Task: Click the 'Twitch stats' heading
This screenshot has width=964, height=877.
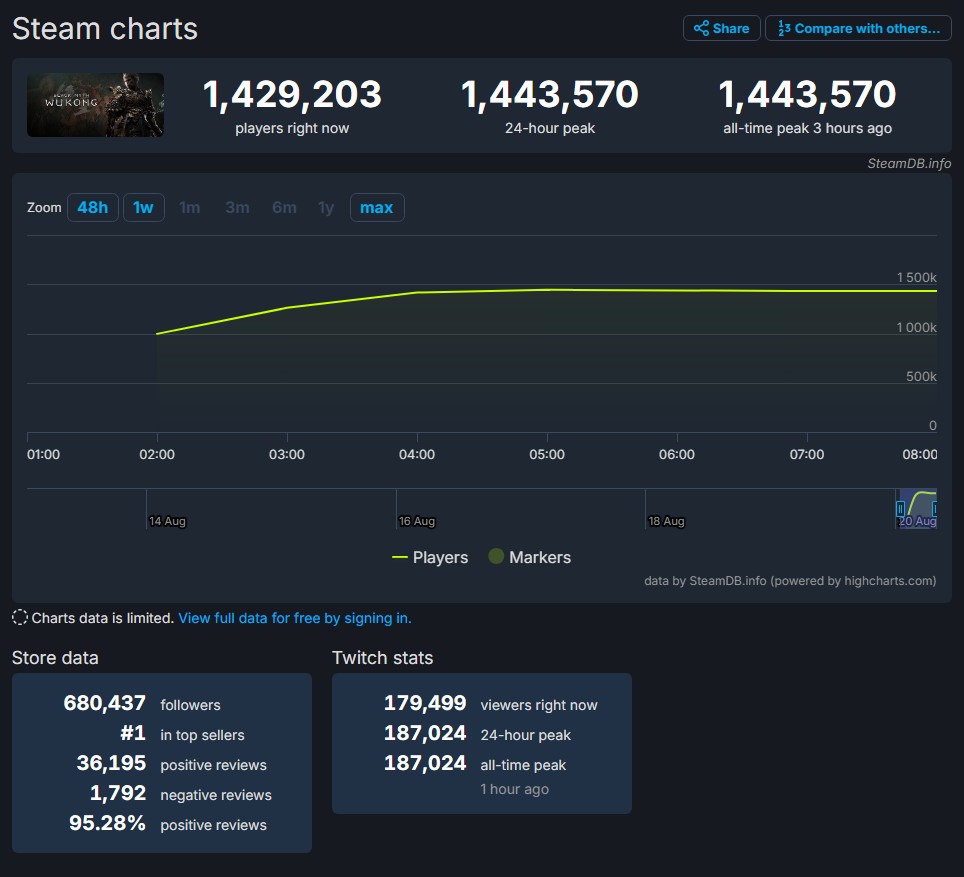Action: (x=382, y=657)
